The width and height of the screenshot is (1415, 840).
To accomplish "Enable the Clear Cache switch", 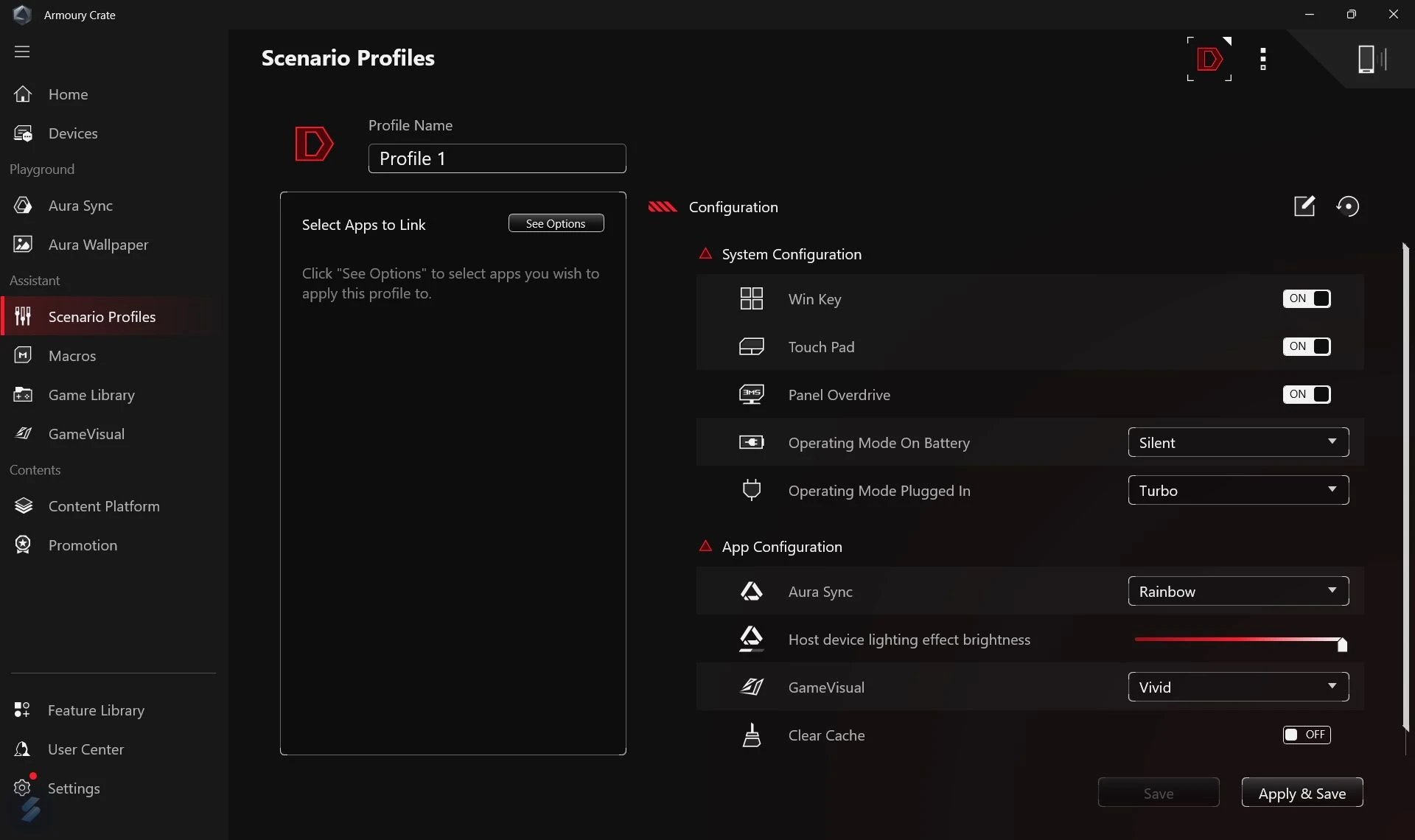I will pyautogui.click(x=1307, y=735).
